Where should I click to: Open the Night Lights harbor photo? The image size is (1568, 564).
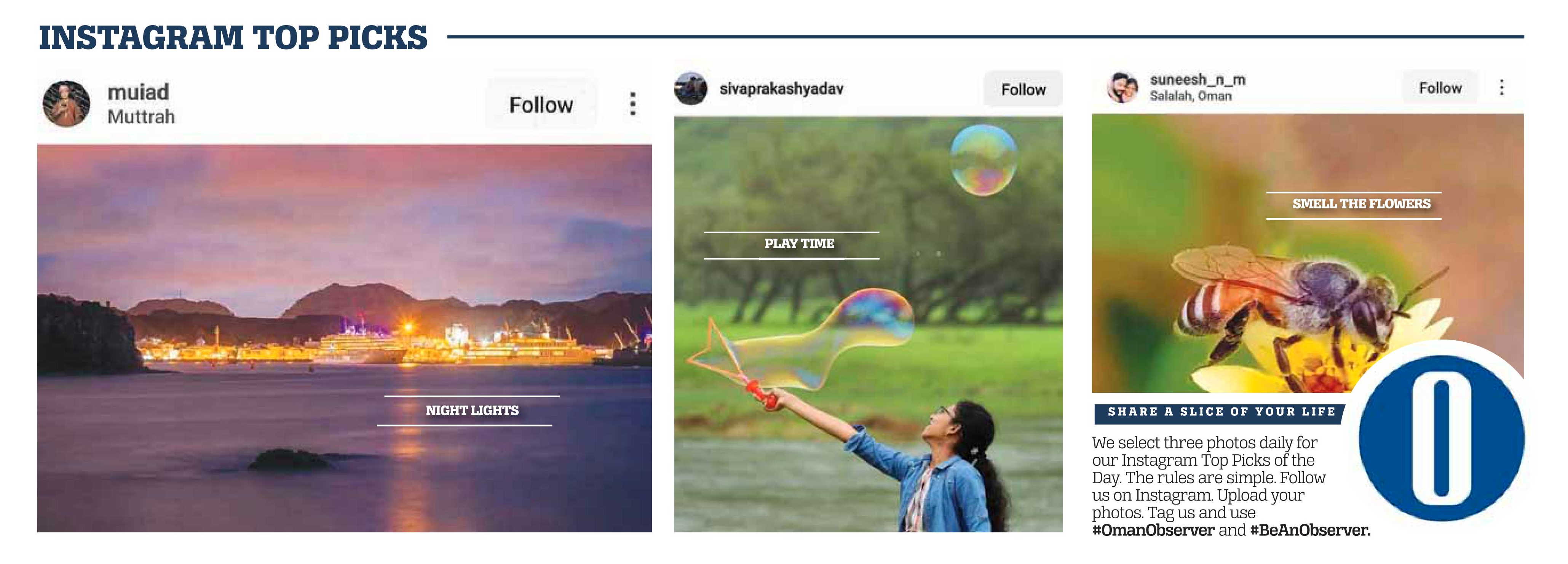(x=345, y=338)
